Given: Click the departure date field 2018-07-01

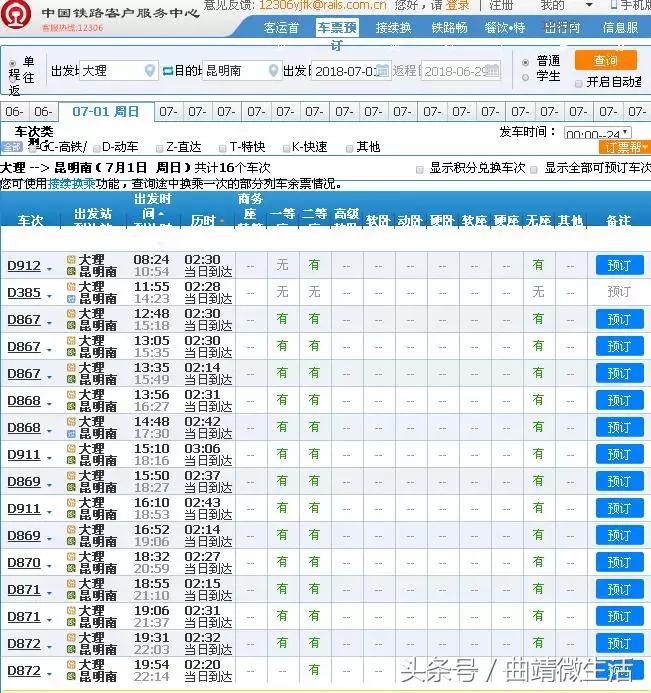Looking at the screenshot, I should point(351,71).
